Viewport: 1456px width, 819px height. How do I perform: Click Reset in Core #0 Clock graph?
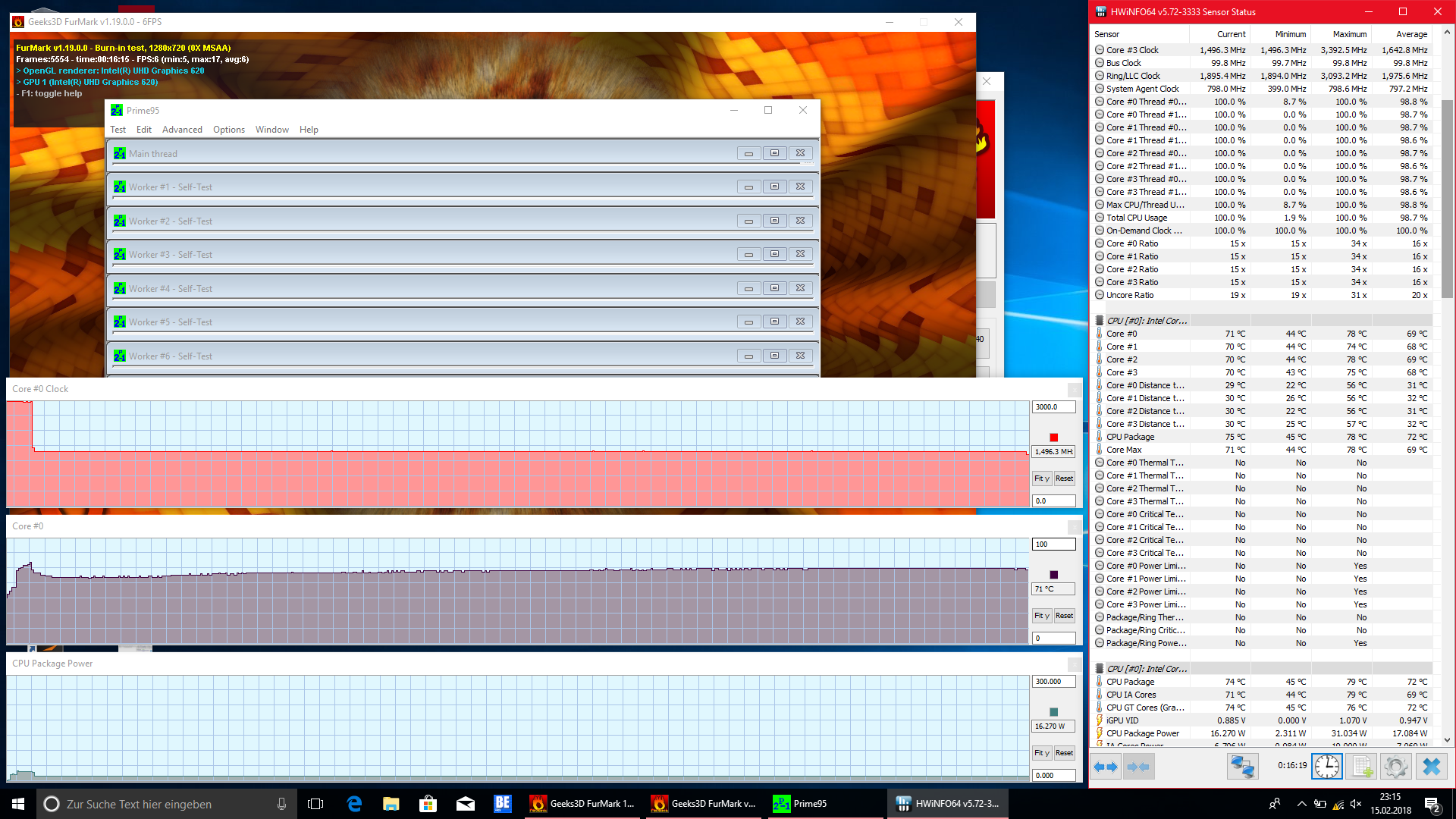tap(1064, 479)
